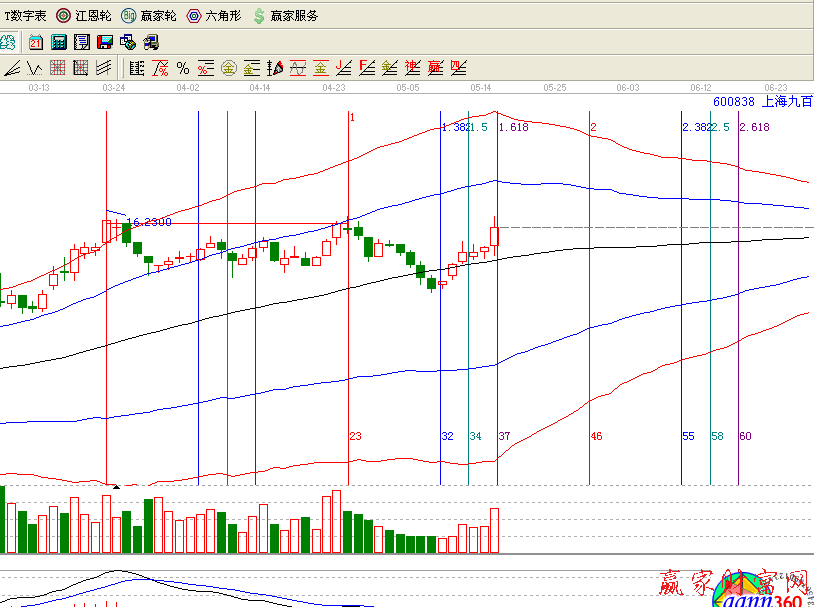This screenshot has width=814, height=607.
Task: Click the red 赢 line tool icon
Action: click(x=435, y=68)
